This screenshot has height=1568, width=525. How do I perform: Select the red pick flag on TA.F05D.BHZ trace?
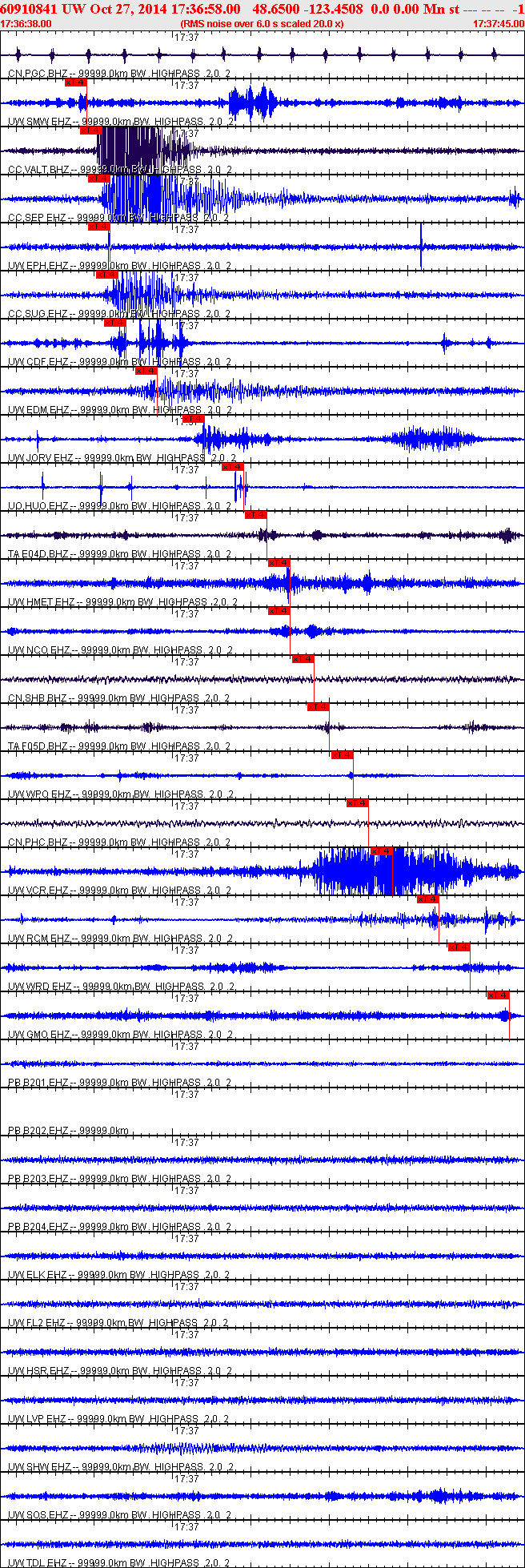pos(318,706)
